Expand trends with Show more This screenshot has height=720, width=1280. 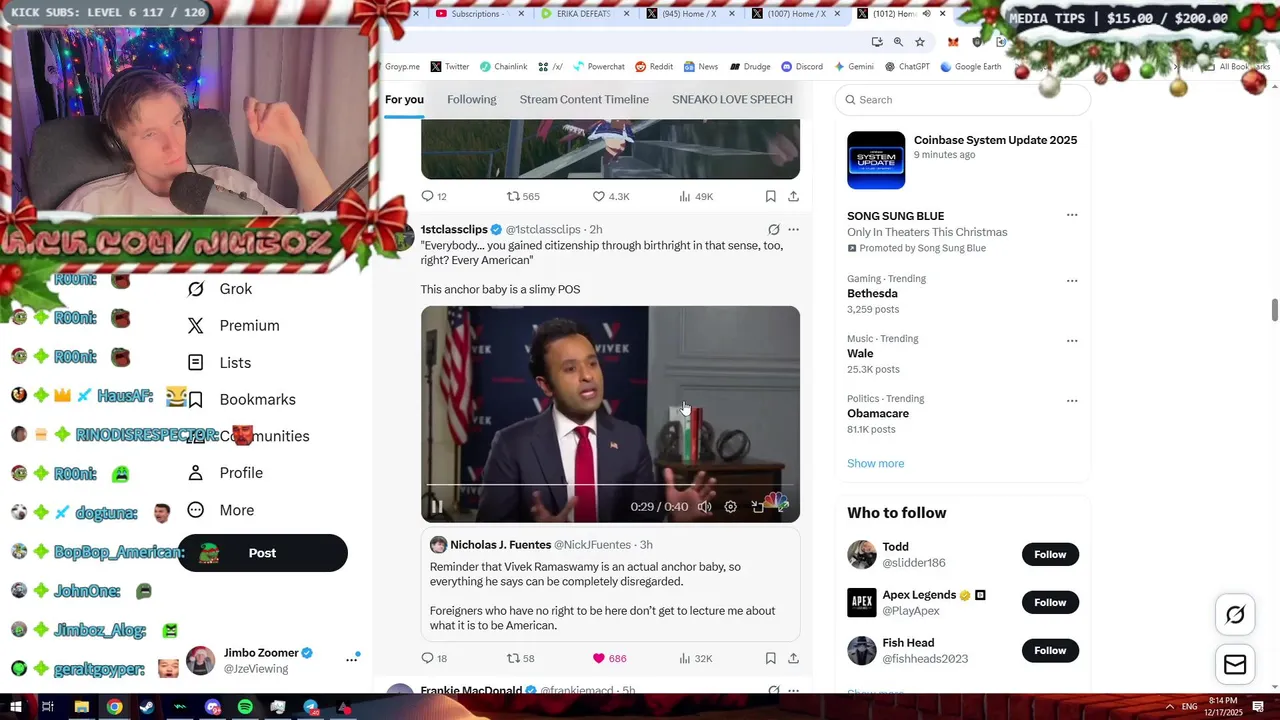[x=875, y=464]
